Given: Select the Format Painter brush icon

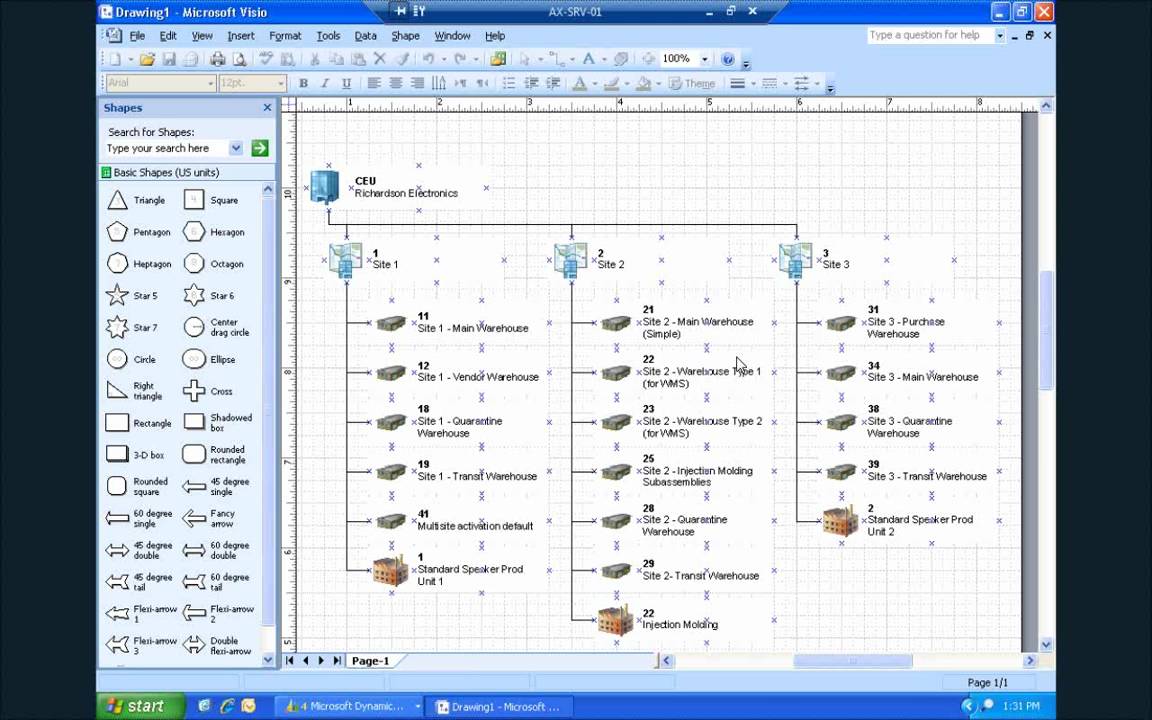Looking at the screenshot, I should [402, 60].
